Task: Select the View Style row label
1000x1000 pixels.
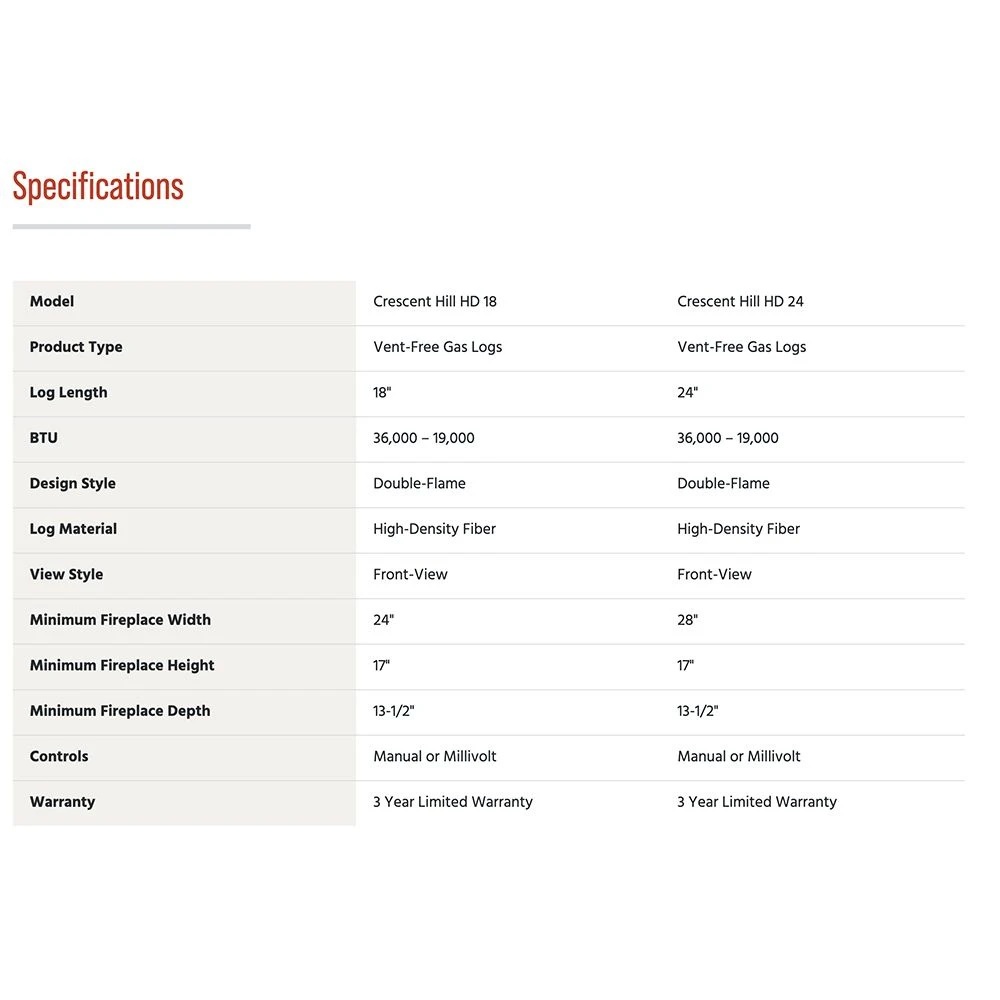Action: pyautogui.click(x=66, y=575)
